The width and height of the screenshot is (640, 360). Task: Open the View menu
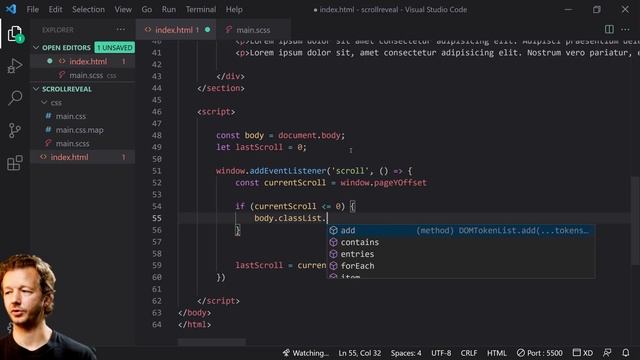[123, 9]
